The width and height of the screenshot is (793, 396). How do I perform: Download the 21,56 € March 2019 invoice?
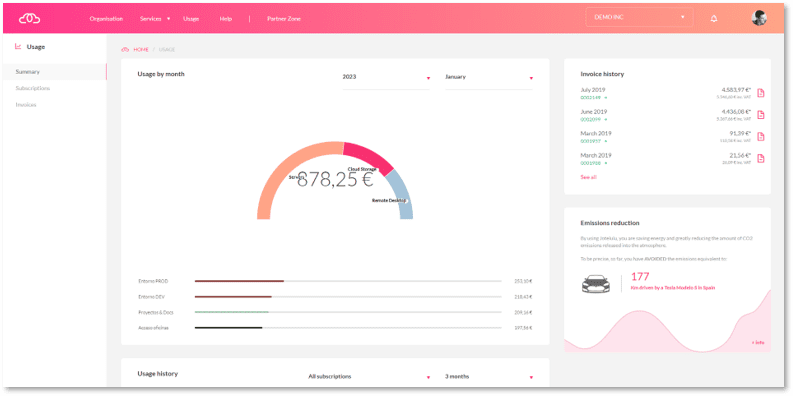pyautogui.click(x=761, y=158)
